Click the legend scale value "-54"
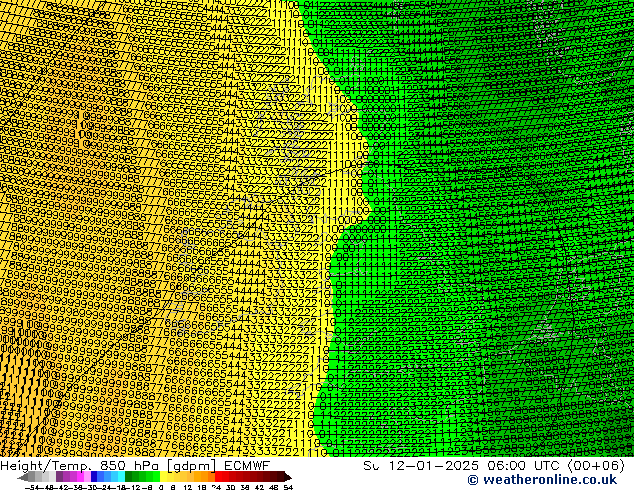This screenshot has height=490, width=634. point(32,488)
